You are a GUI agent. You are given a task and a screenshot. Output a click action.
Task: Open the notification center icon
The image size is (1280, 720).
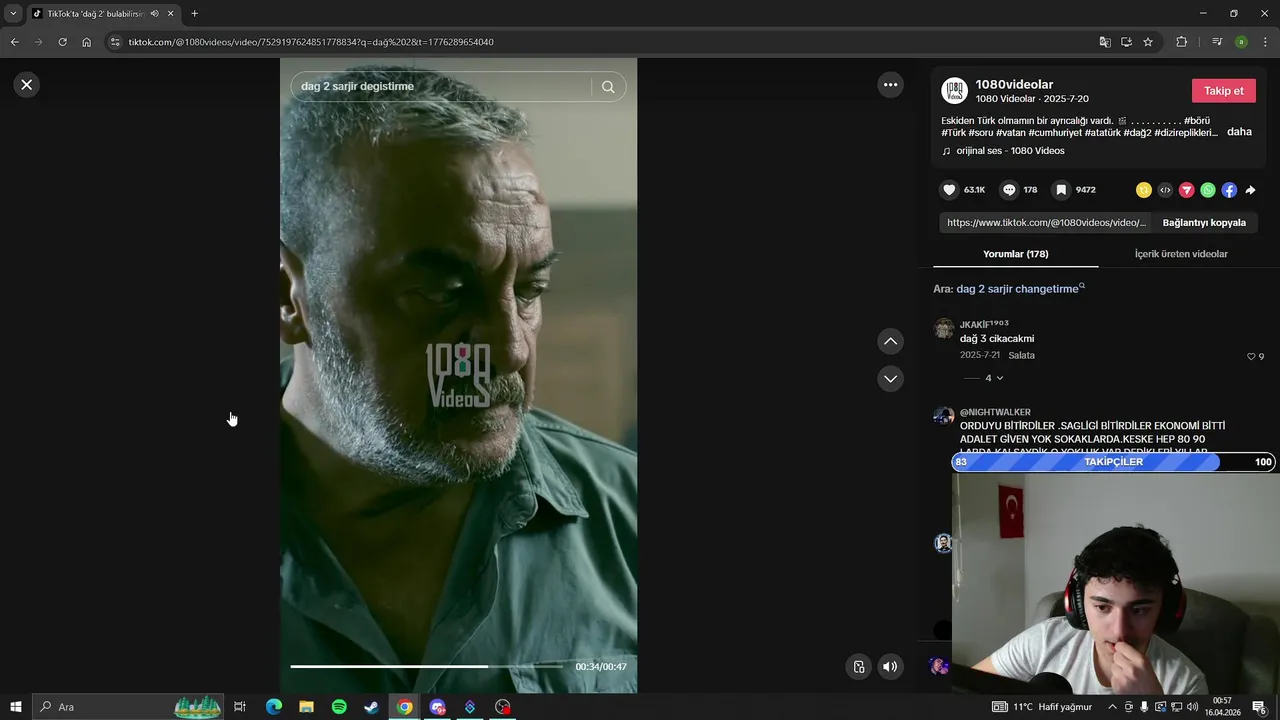(1259, 707)
